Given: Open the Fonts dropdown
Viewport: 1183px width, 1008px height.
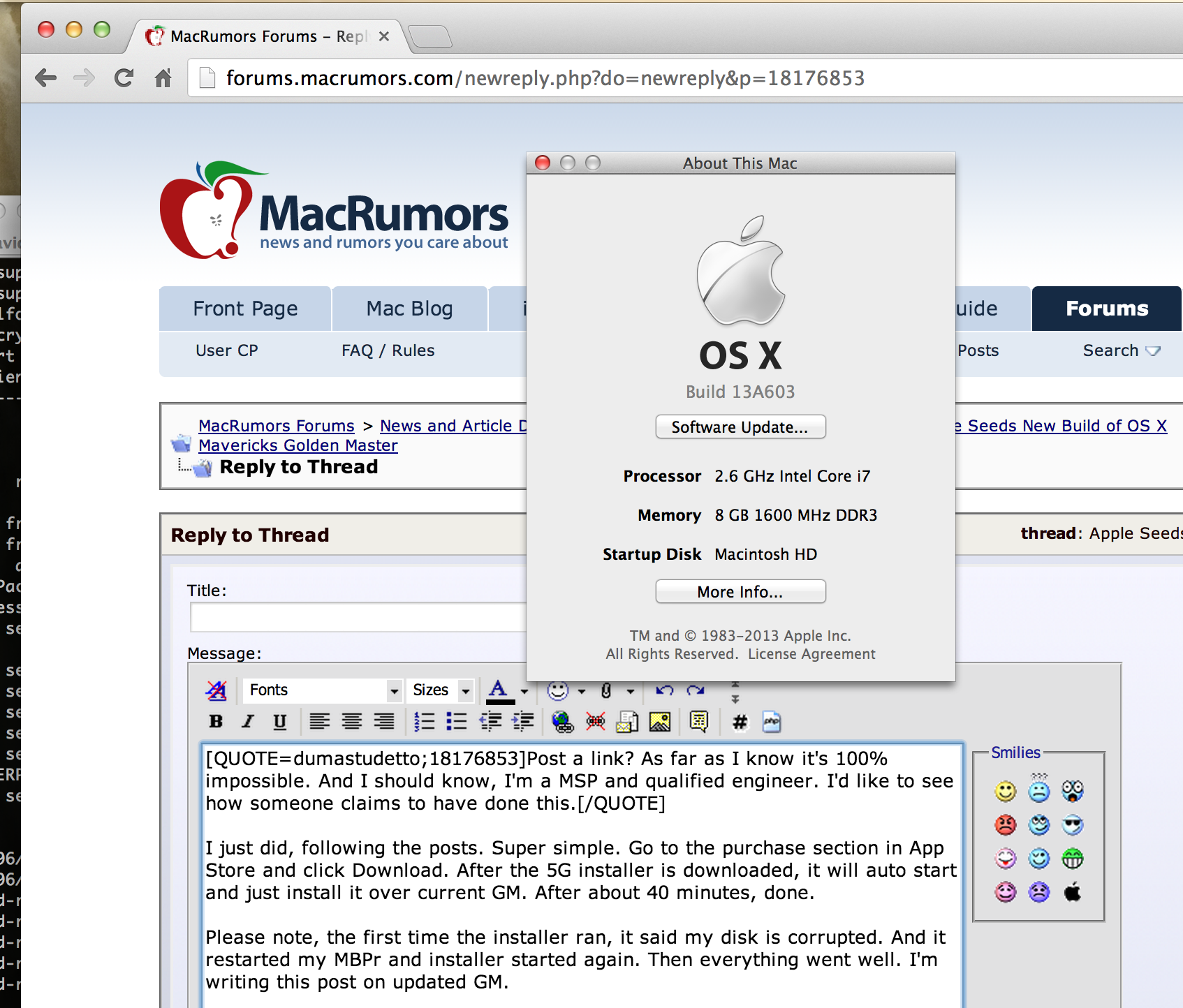Looking at the screenshot, I should pyautogui.click(x=323, y=690).
